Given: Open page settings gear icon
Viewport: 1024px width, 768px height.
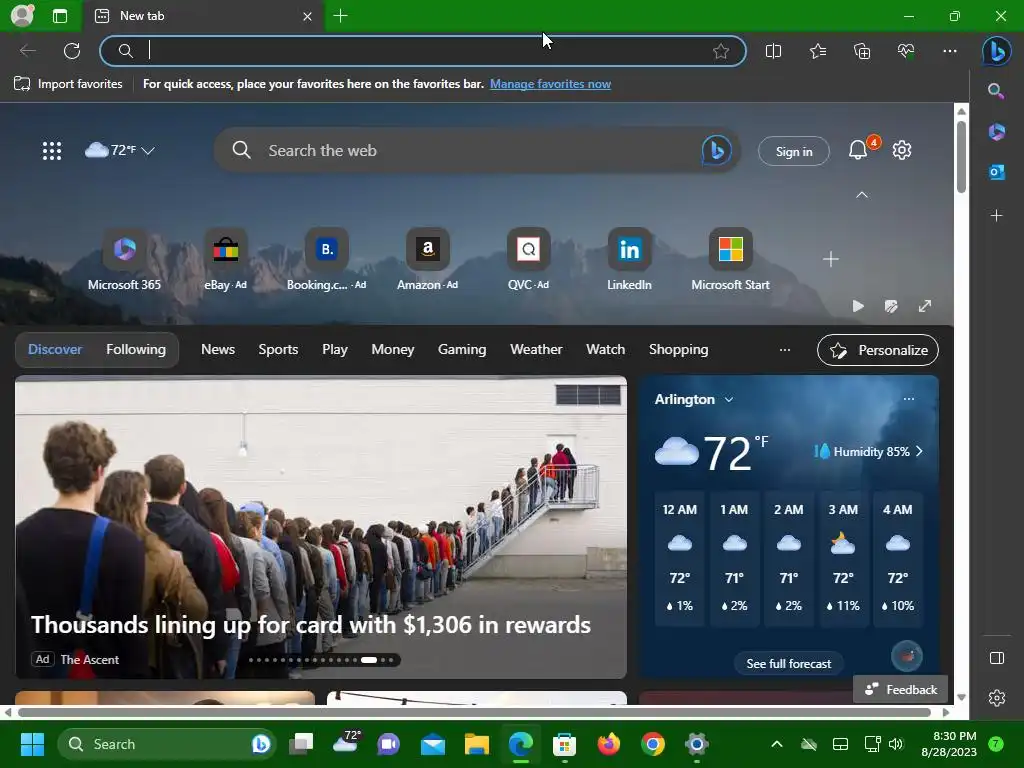Looking at the screenshot, I should pyautogui.click(x=902, y=150).
